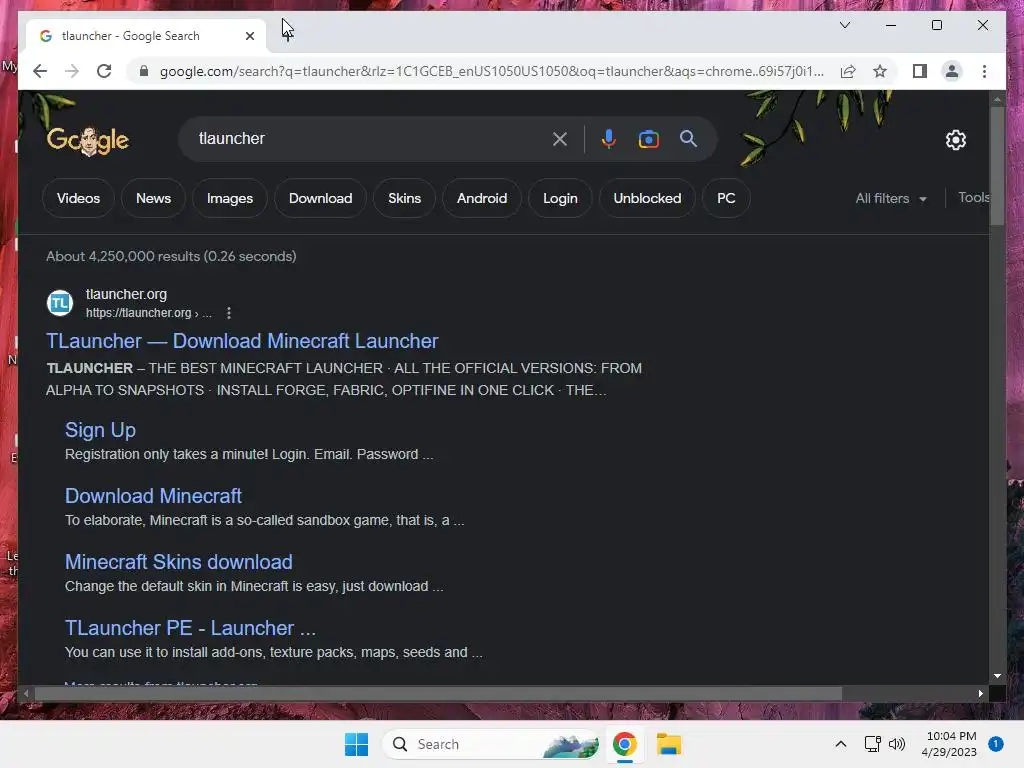Close the tlauncher Google Search tab

(x=249, y=36)
